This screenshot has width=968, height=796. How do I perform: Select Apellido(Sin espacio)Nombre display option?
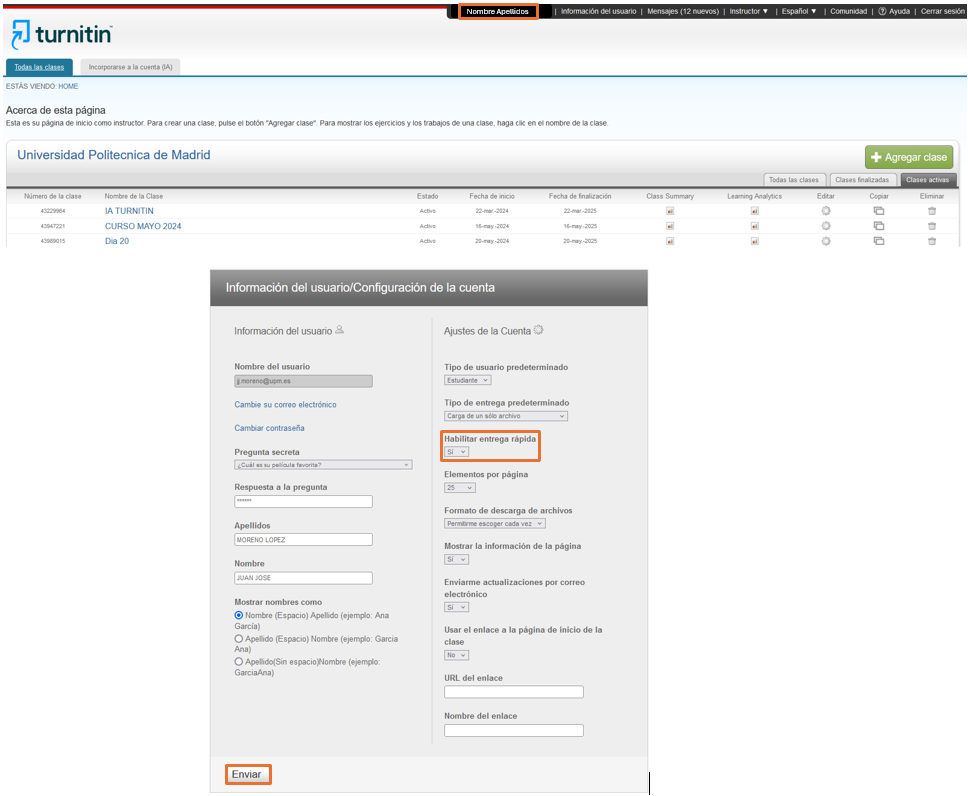pyautogui.click(x=238, y=661)
